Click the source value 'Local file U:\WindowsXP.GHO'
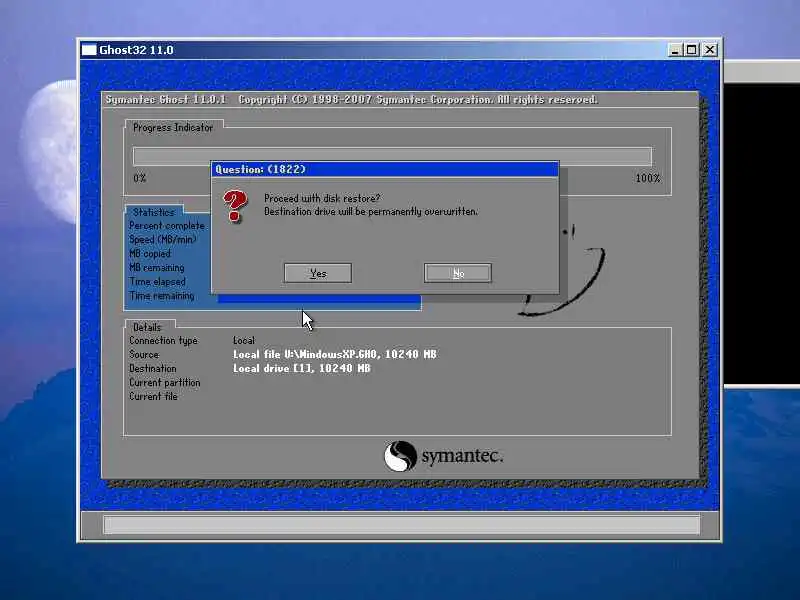 tap(305, 354)
